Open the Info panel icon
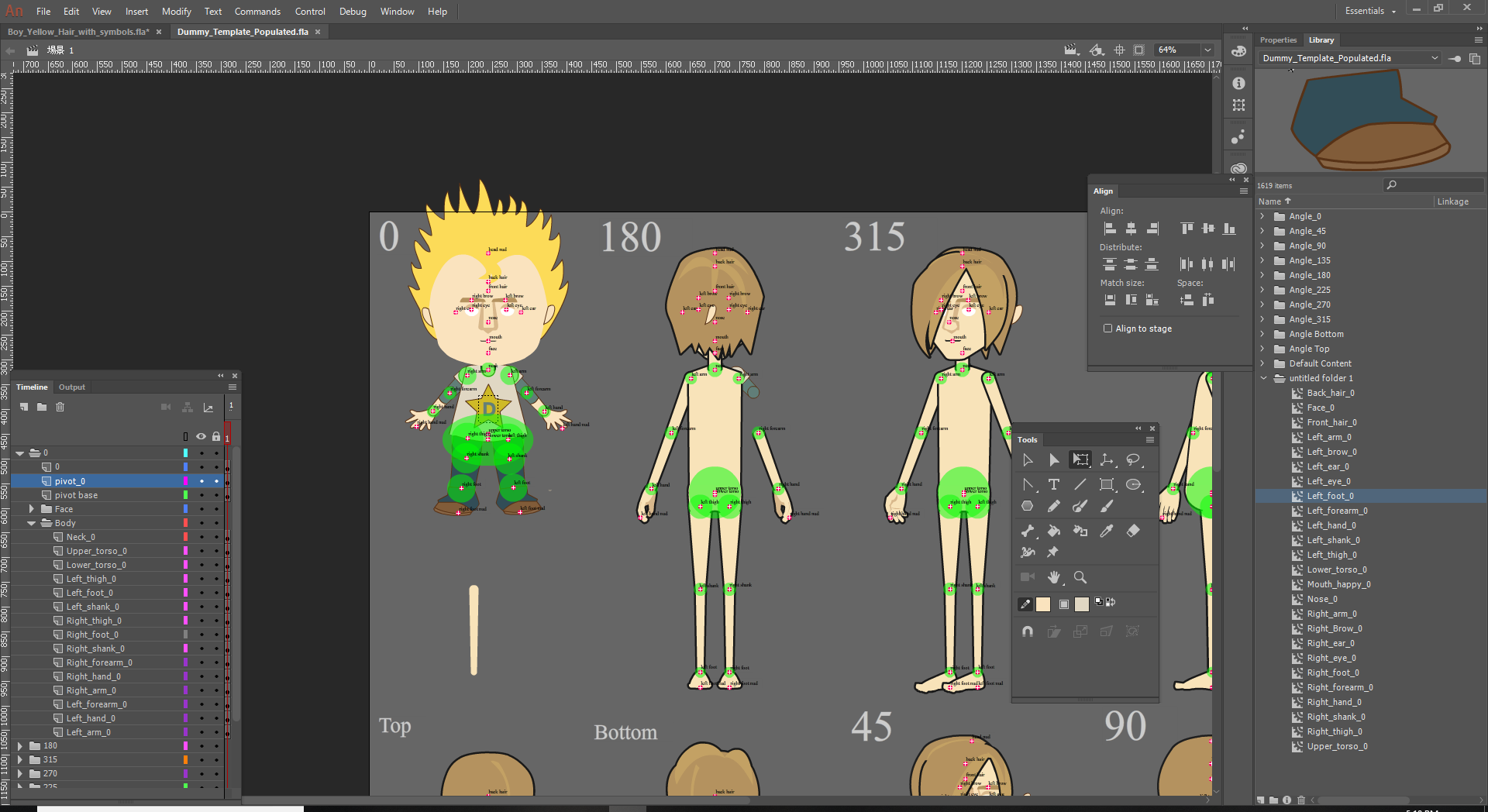This screenshot has height=812, width=1488. coord(1239,83)
